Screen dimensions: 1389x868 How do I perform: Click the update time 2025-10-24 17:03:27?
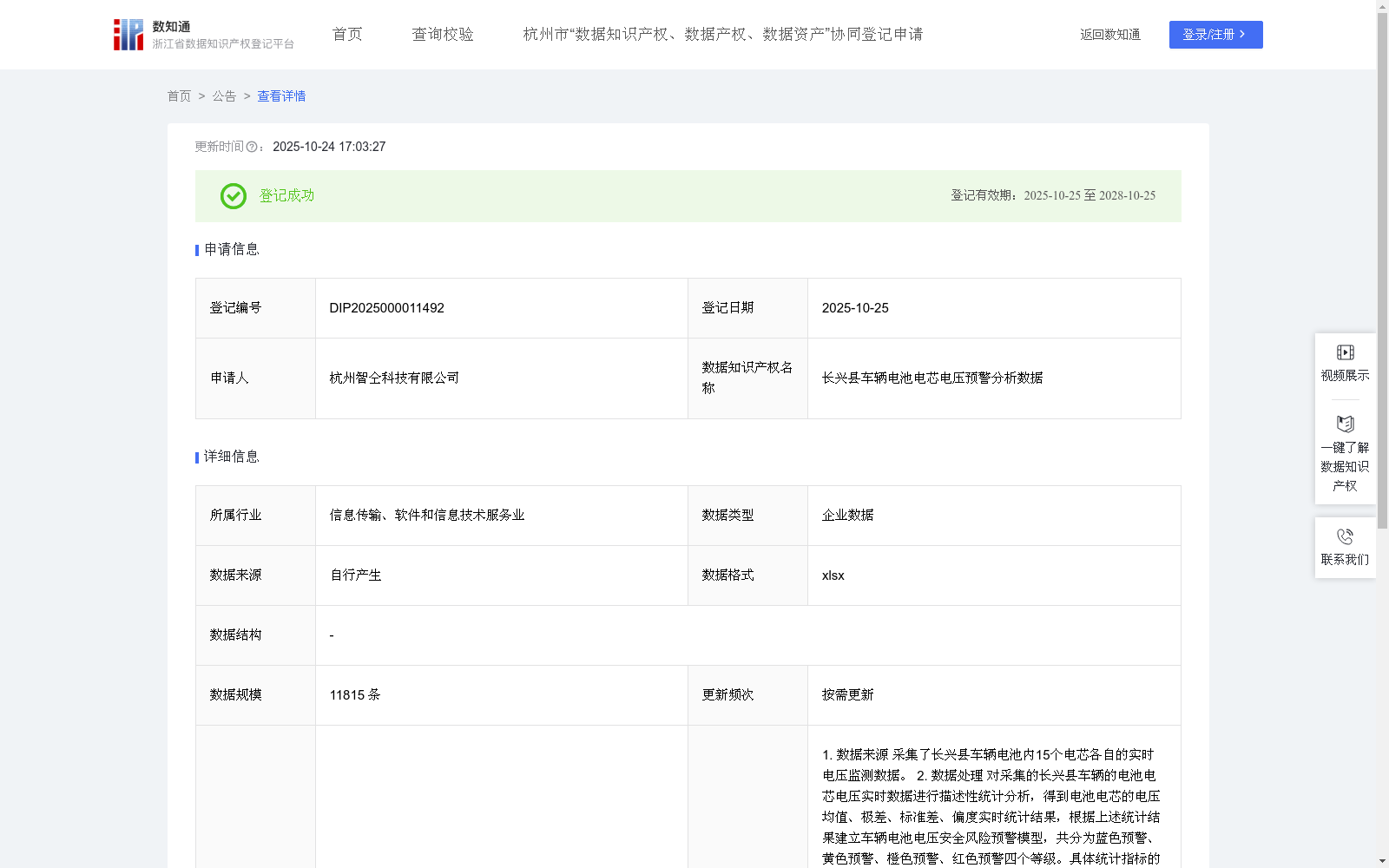pos(329,148)
